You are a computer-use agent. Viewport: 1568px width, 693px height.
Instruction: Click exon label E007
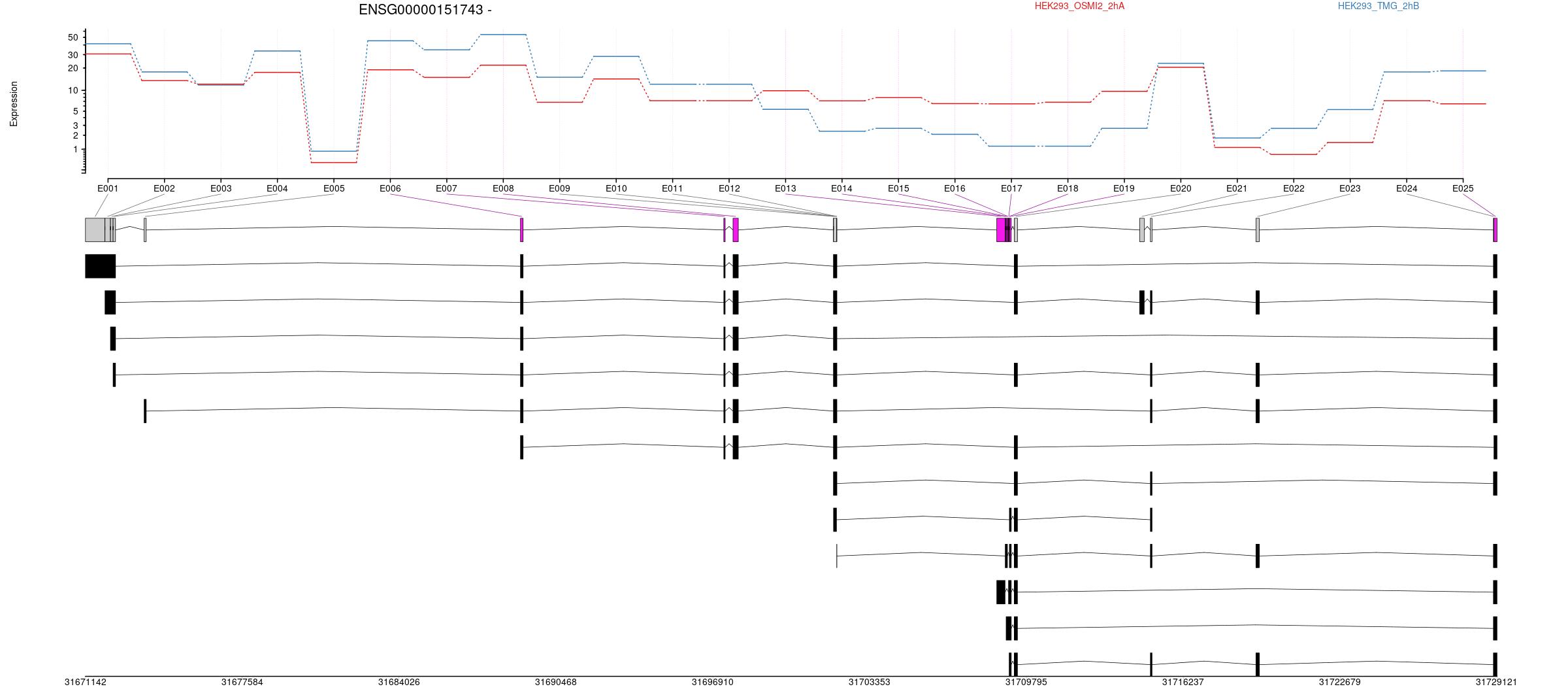(x=446, y=188)
